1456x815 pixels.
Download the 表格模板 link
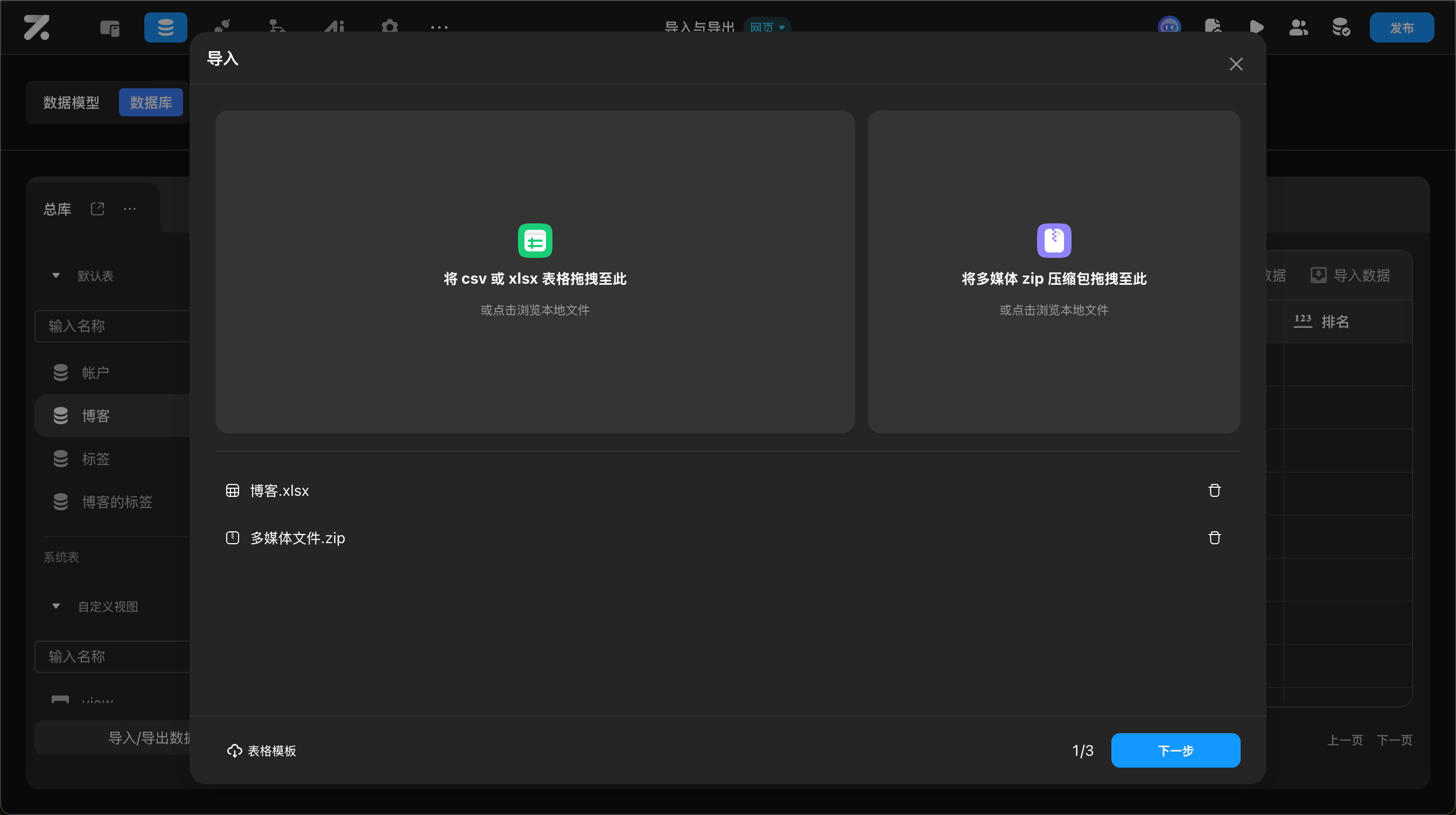click(262, 750)
